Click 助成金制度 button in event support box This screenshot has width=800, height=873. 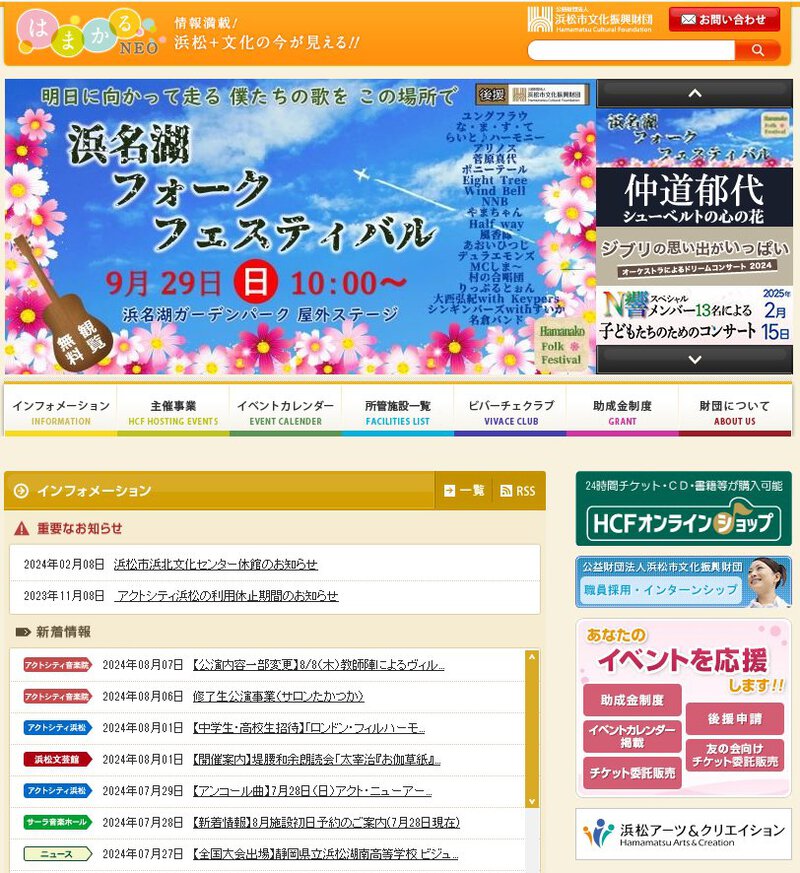click(632, 700)
